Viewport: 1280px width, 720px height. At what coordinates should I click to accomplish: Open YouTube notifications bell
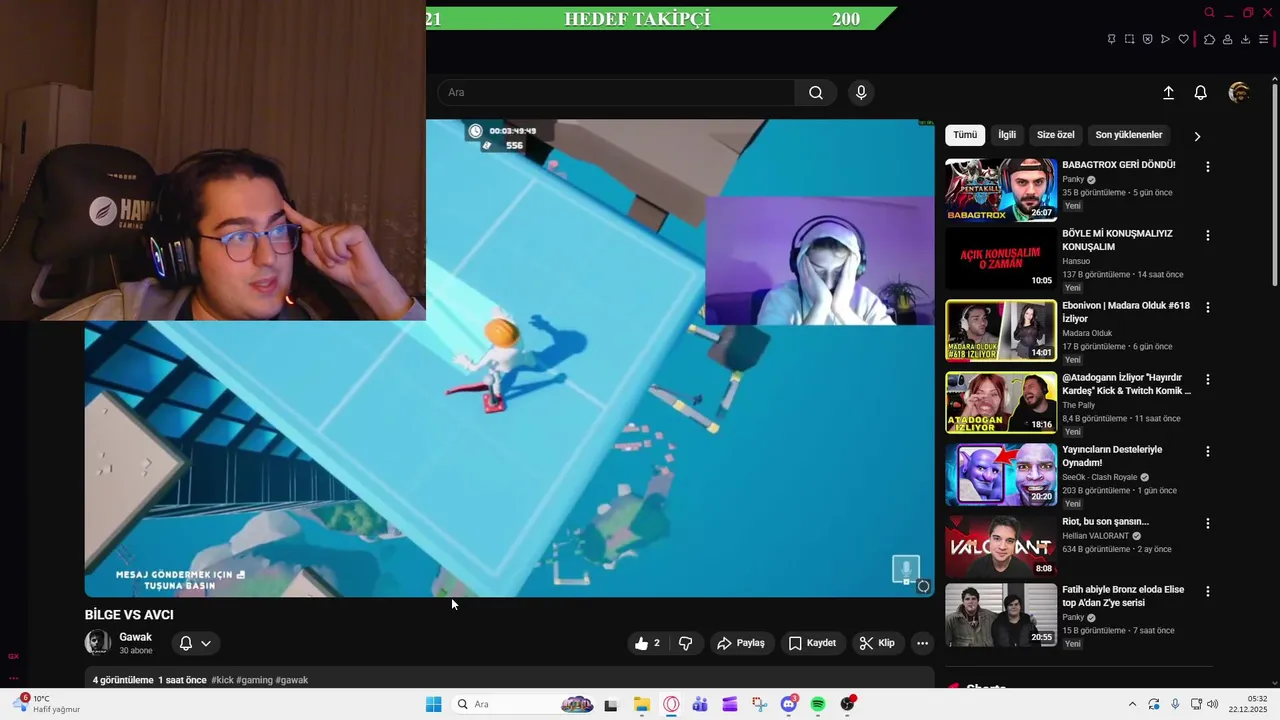click(x=1201, y=93)
